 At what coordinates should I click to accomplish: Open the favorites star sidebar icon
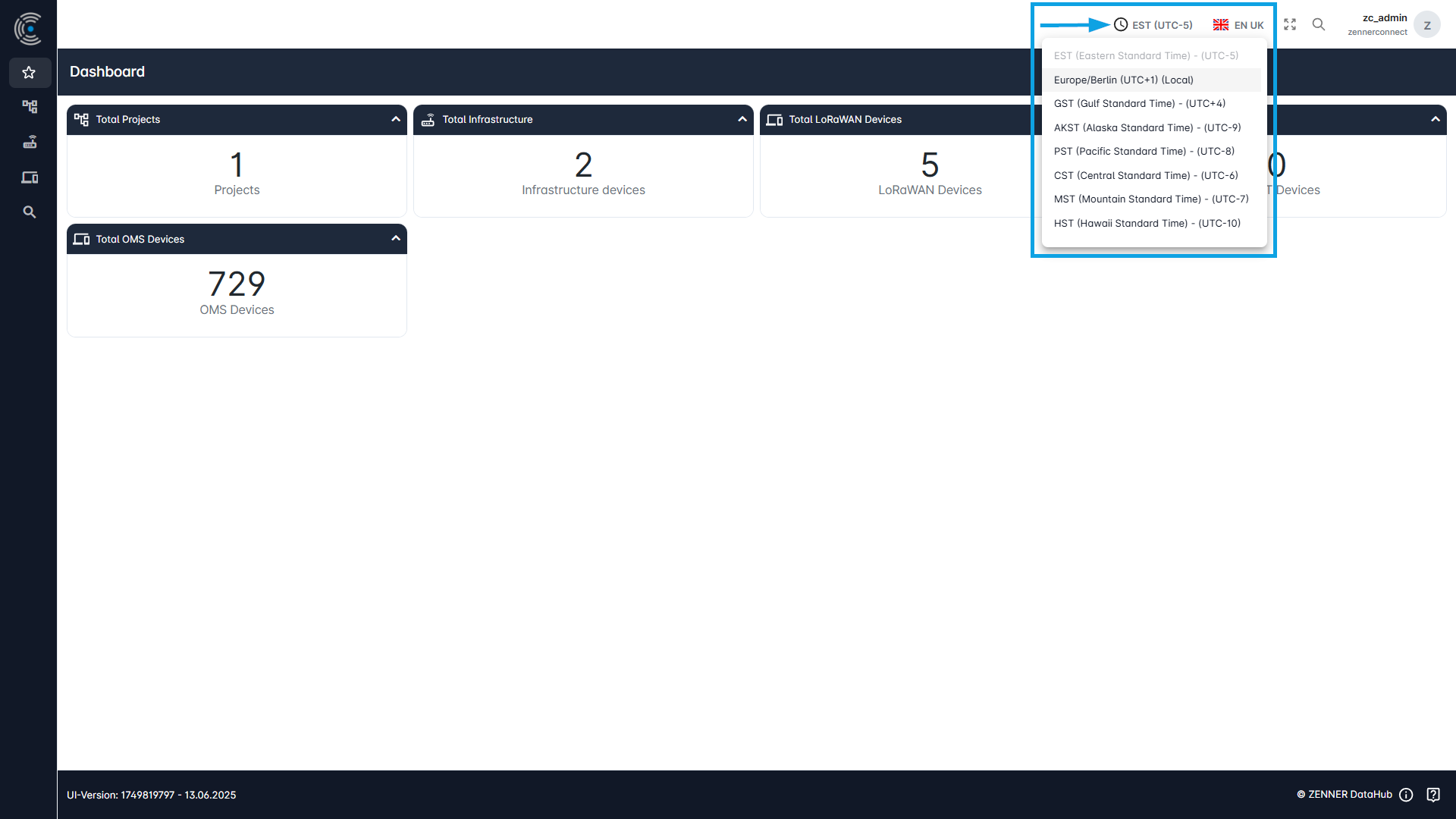point(29,73)
